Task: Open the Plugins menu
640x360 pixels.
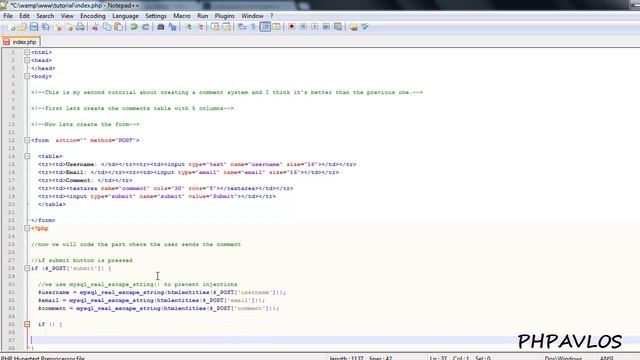Action: (224, 16)
